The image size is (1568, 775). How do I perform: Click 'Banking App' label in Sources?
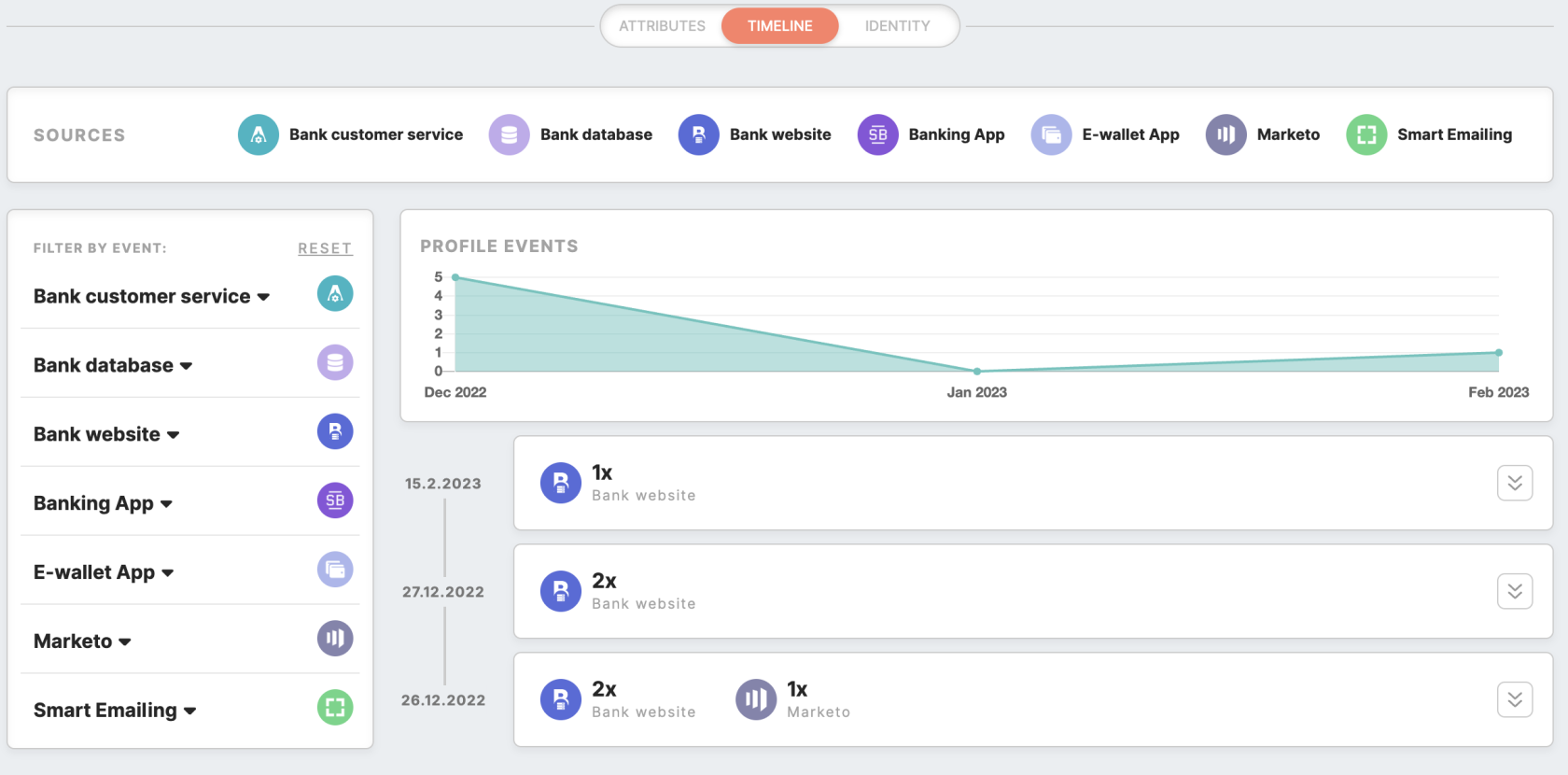957,134
